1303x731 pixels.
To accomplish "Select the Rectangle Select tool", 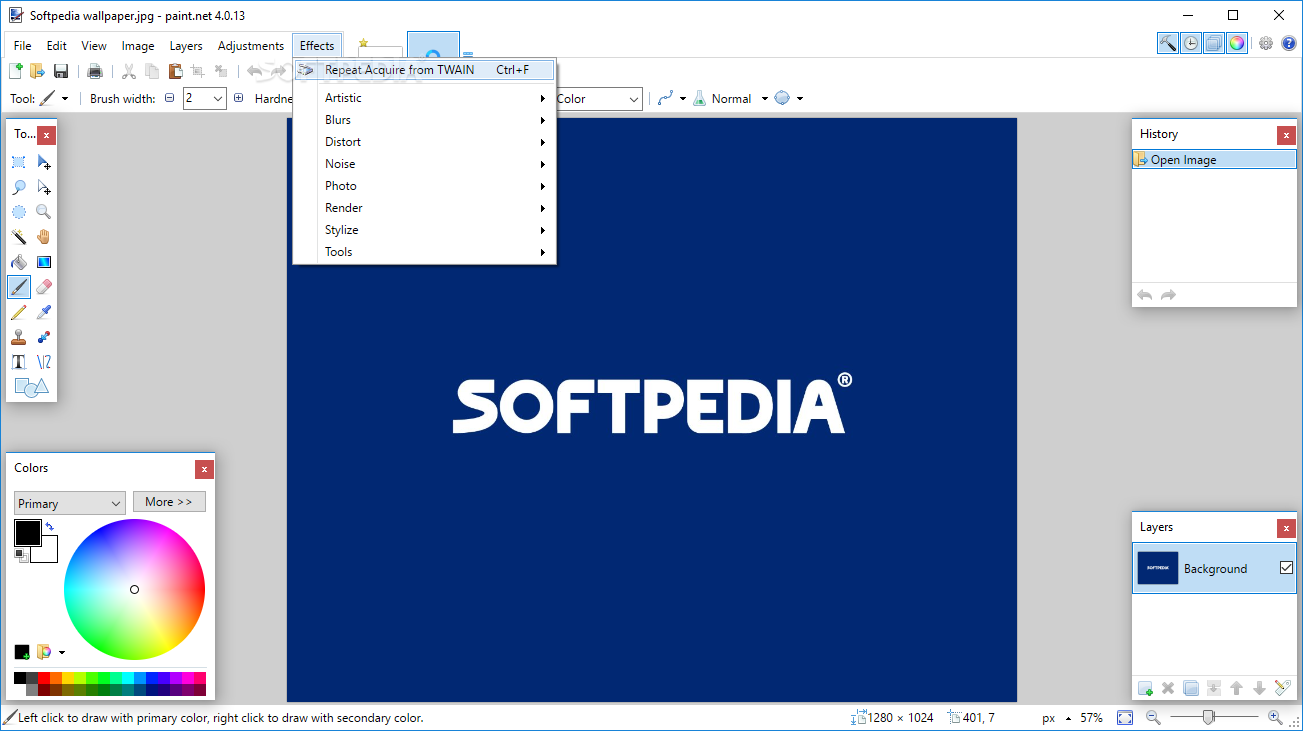I will pos(19,162).
